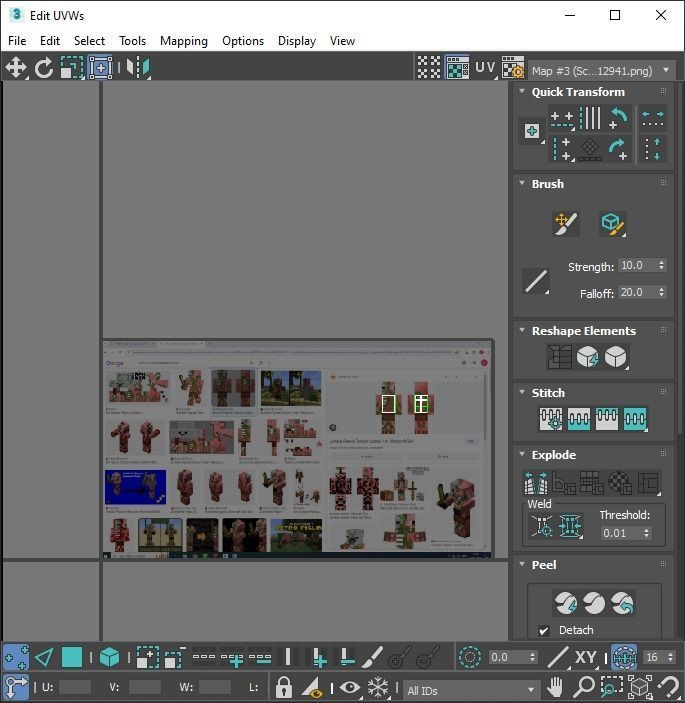Click the Strength value field
This screenshot has width=685, height=703.
(x=637, y=265)
